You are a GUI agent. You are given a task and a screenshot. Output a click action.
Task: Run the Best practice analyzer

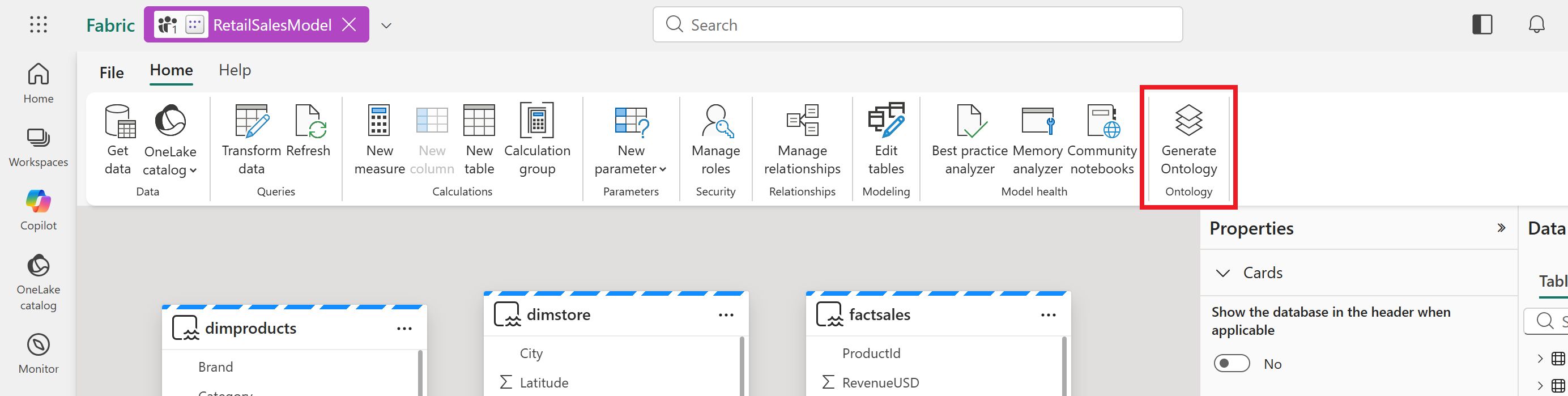tap(970, 140)
